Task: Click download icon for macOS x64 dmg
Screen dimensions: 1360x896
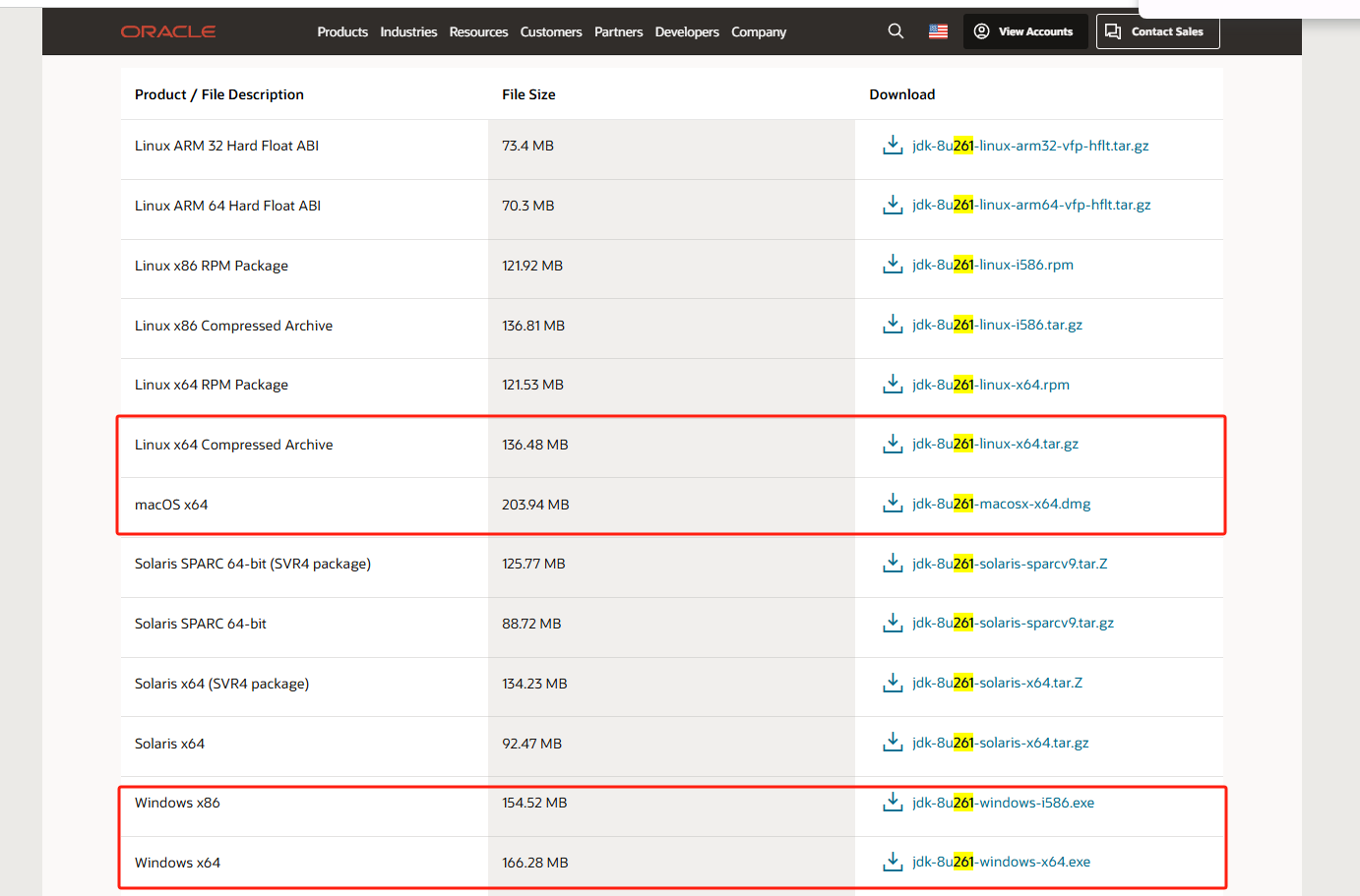Action: pyautogui.click(x=893, y=504)
